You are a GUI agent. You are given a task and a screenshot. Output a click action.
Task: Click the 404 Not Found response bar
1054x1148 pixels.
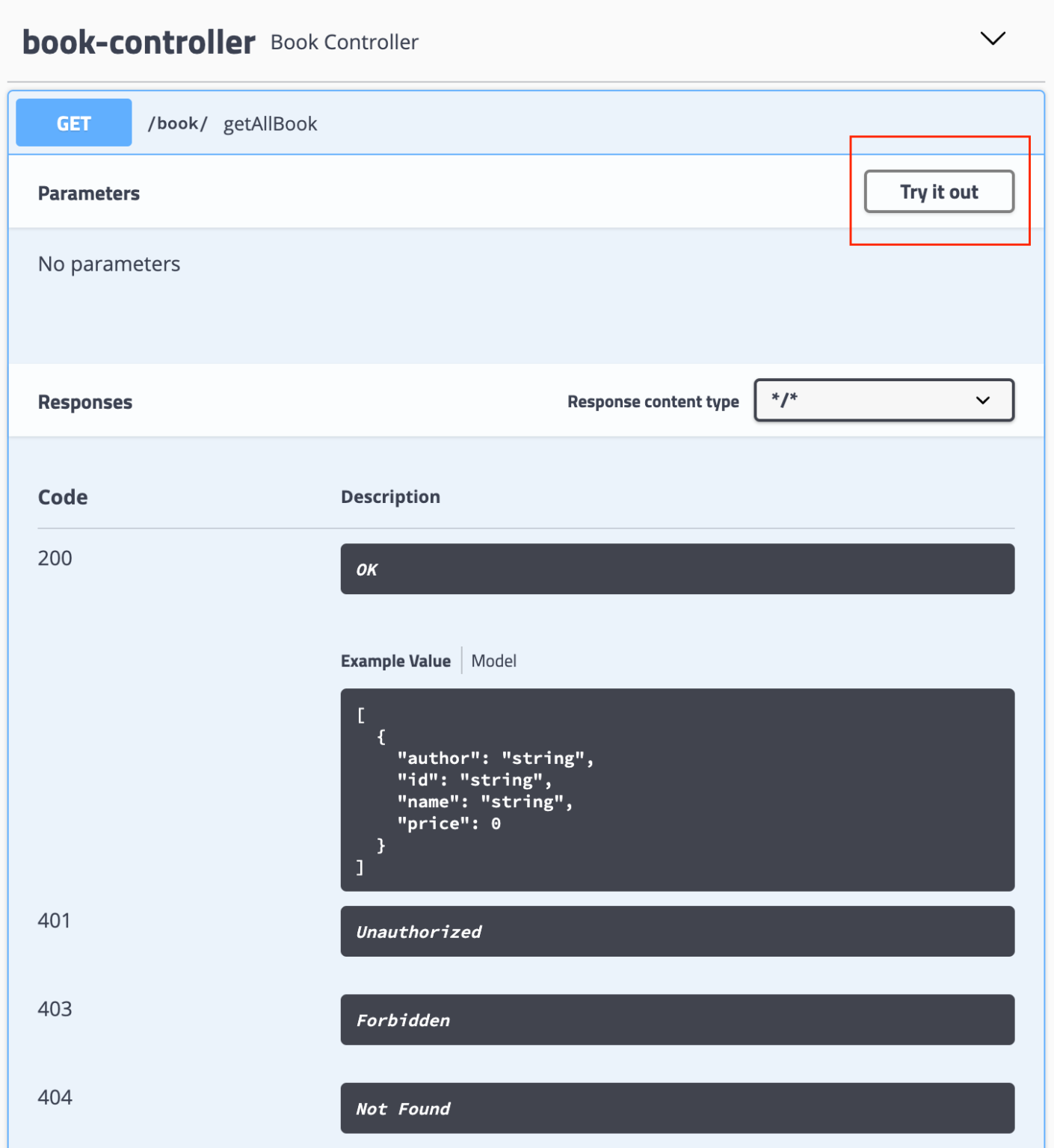pyautogui.click(x=677, y=1108)
